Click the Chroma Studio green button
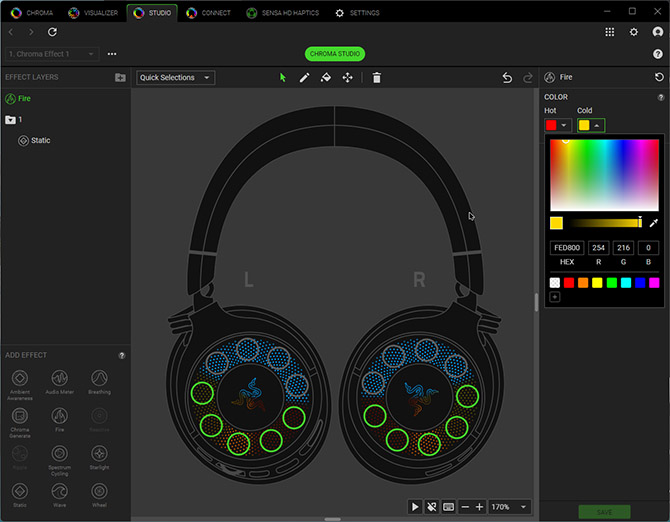 [335, 54]
